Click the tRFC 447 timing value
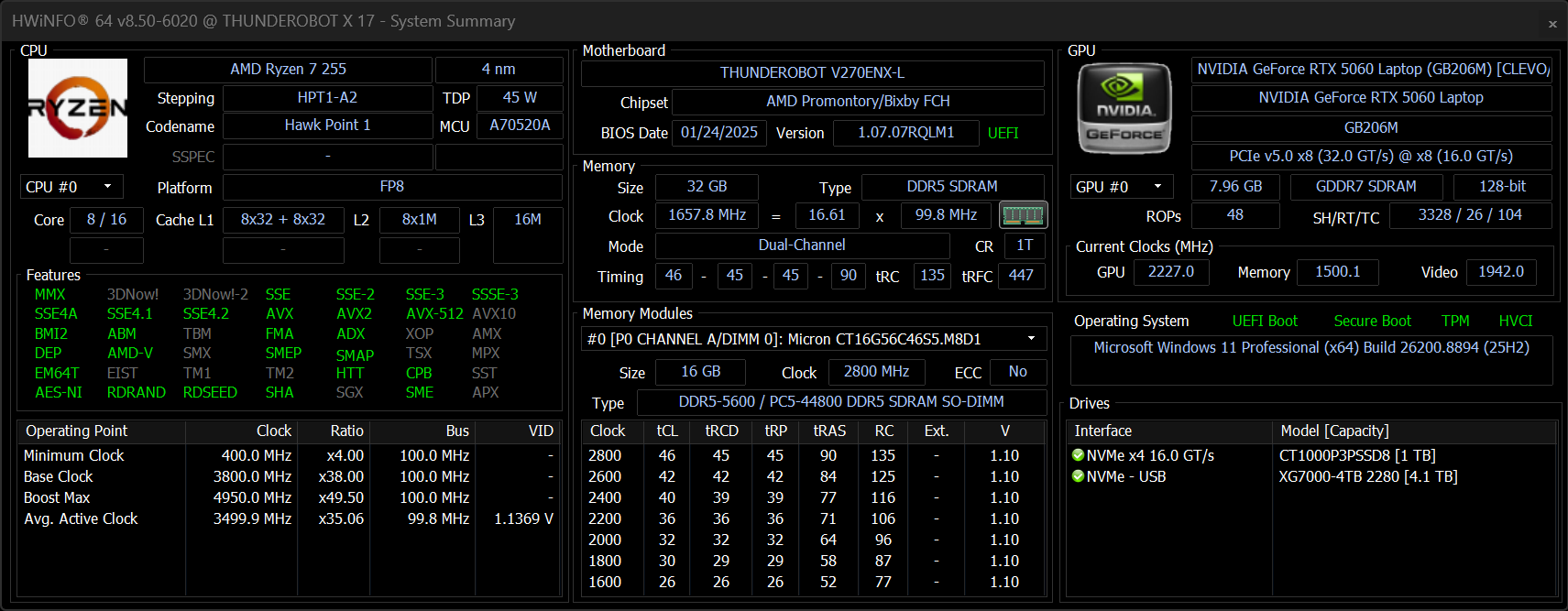The height and width of the screenshot is (611, 1568). pos(1021,276)
